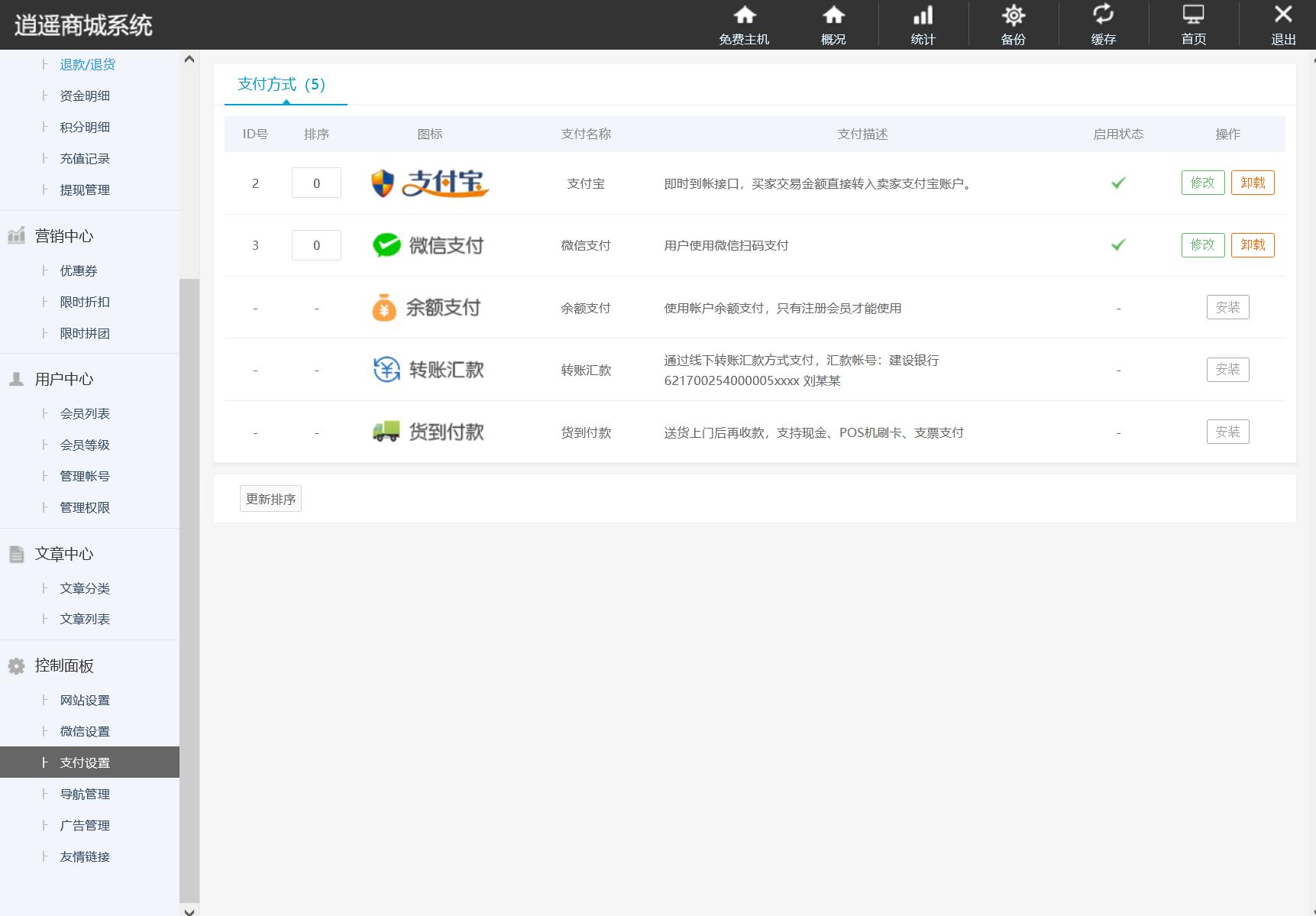Open 优惠券 in sidebar
Image resolution: width=1316 pixels, height=916 pixels.
tap(79, 271)
